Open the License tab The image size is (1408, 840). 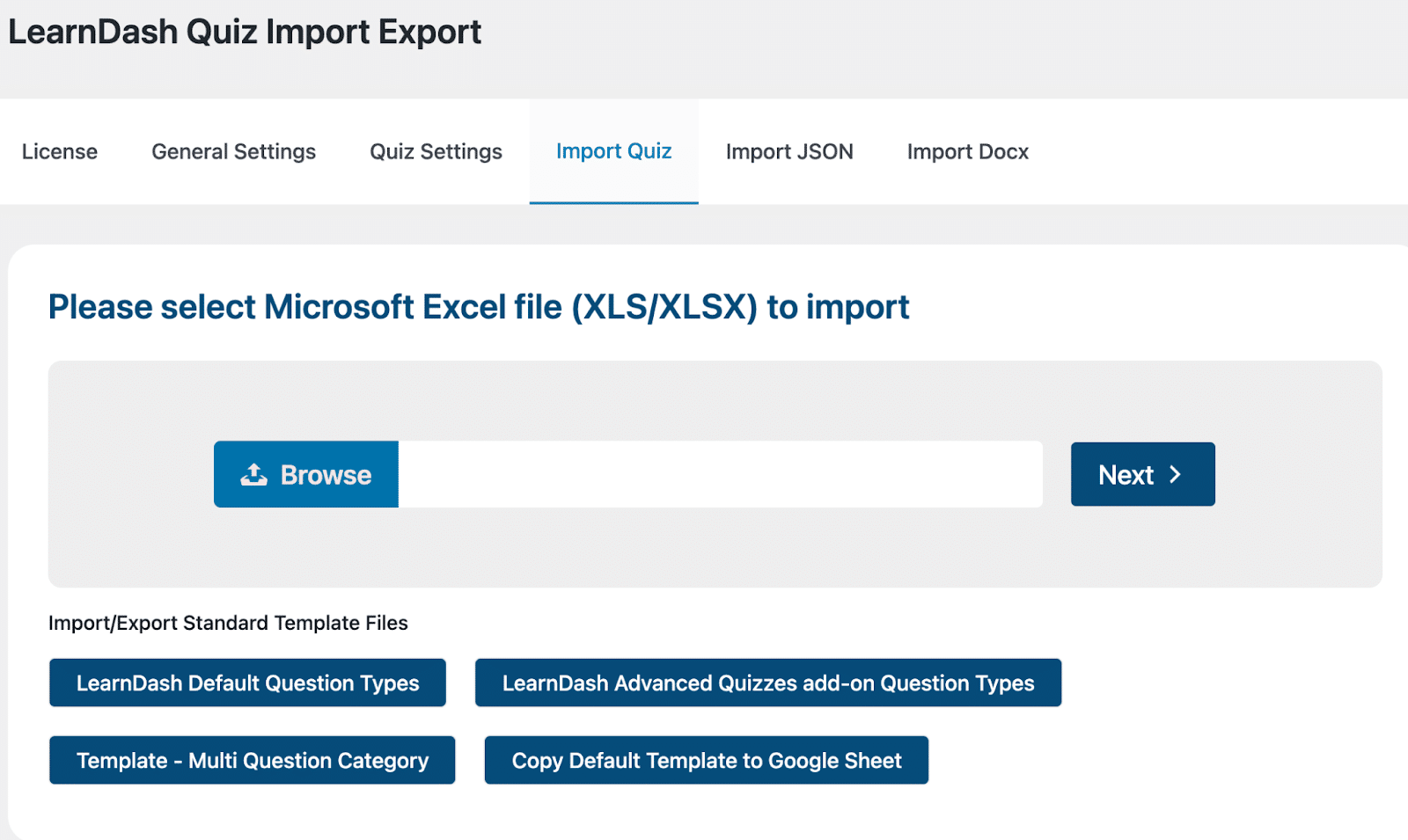(x=60, y=151)
